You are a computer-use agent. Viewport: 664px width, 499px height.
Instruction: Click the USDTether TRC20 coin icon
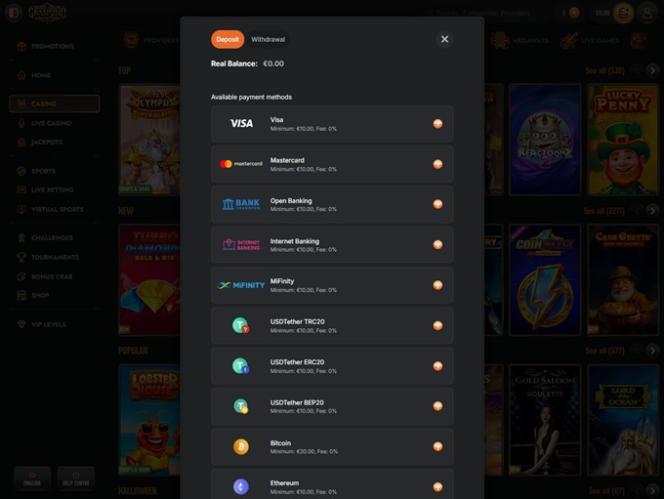pyautogui.click(x=241, y=325)
